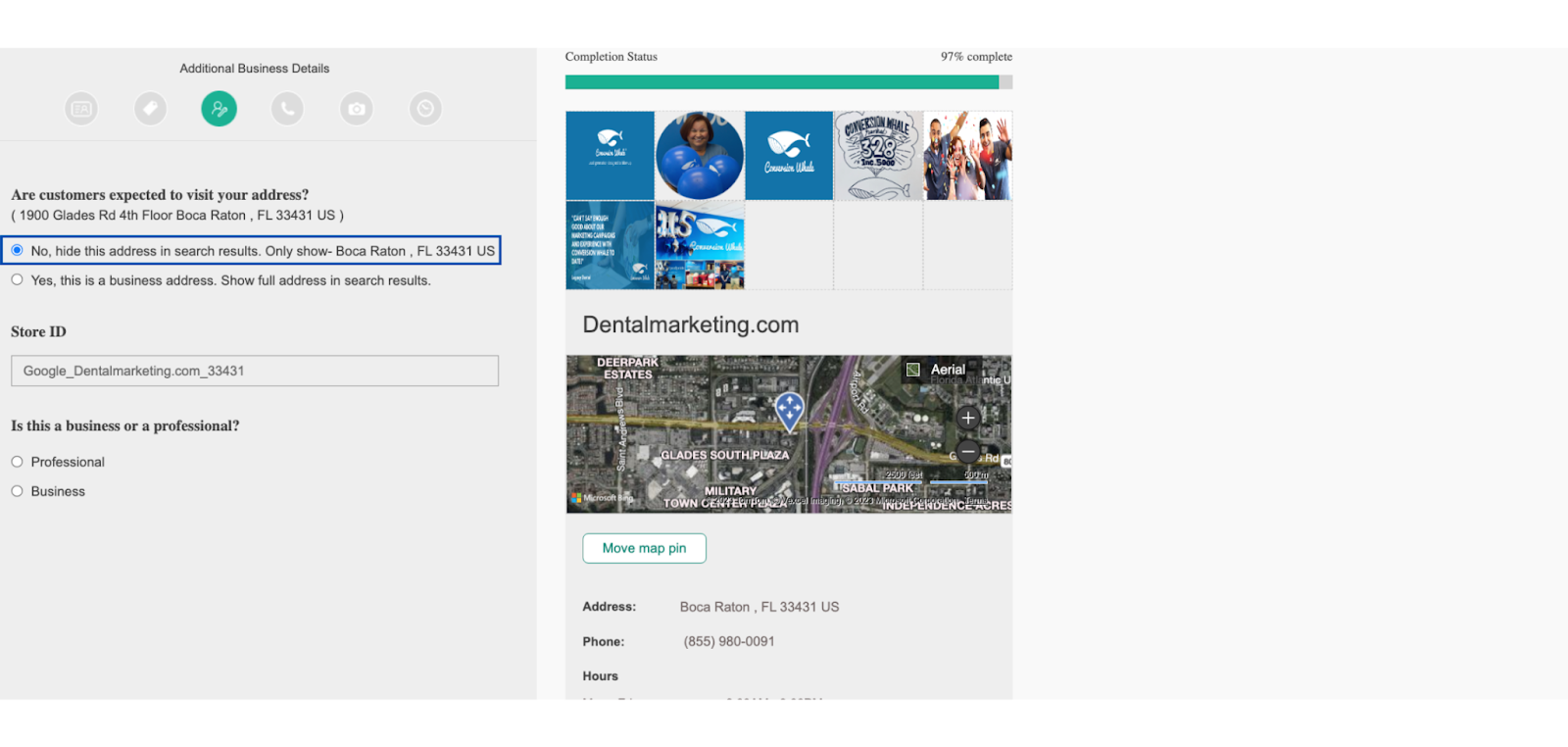The image size is (1568, 747).
Task: Open the business card info step icon
Action: pyautogui.click(x=81, y=109)
